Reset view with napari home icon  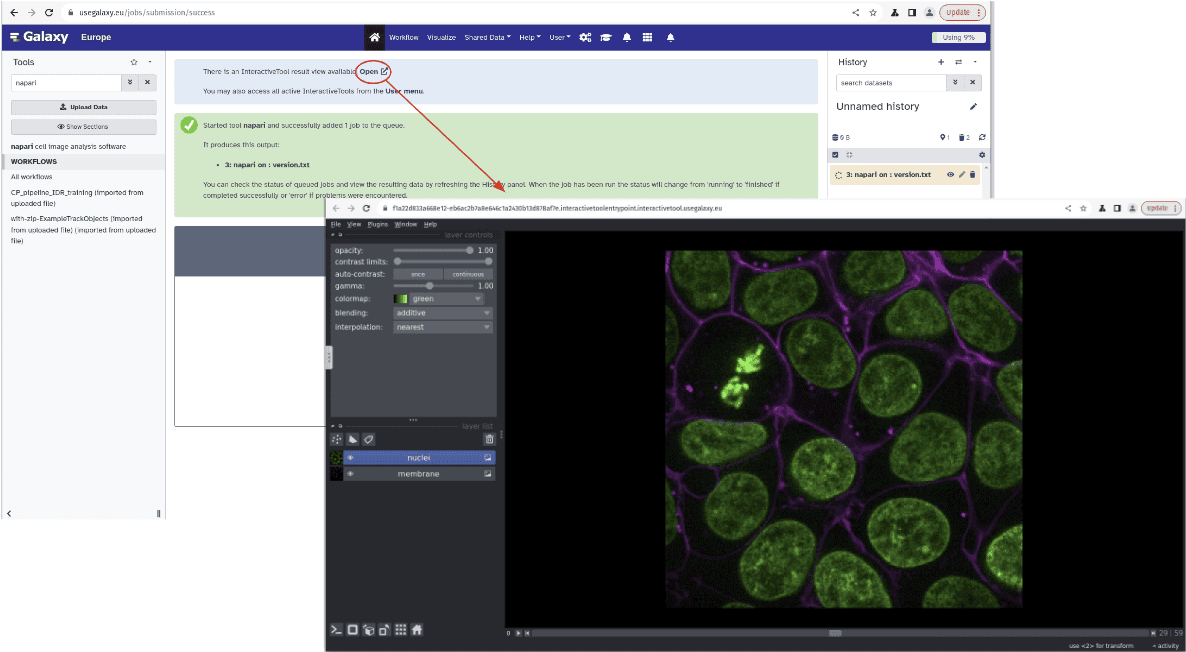(x=417, y=630)
